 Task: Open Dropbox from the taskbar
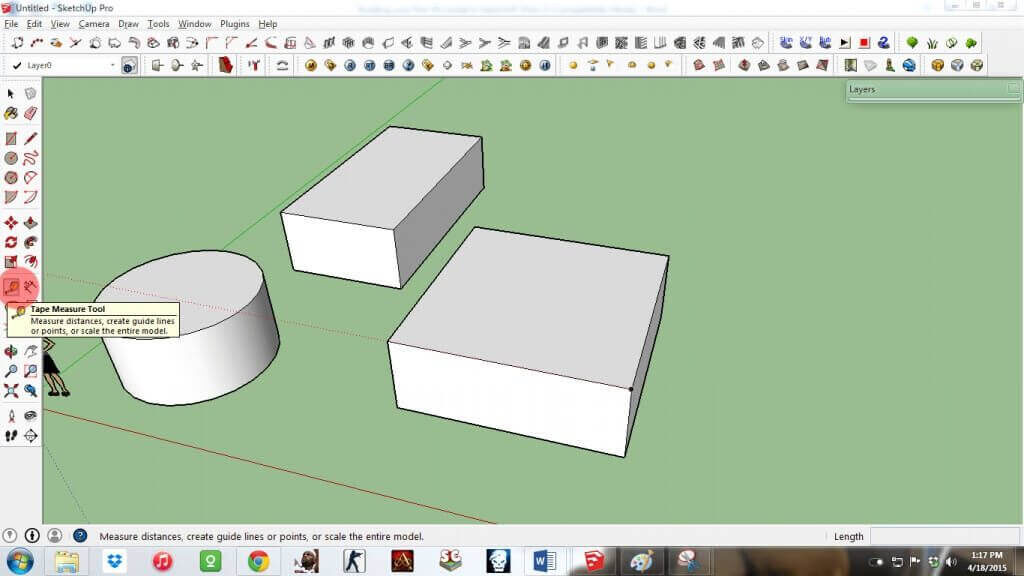pos(115,561)
